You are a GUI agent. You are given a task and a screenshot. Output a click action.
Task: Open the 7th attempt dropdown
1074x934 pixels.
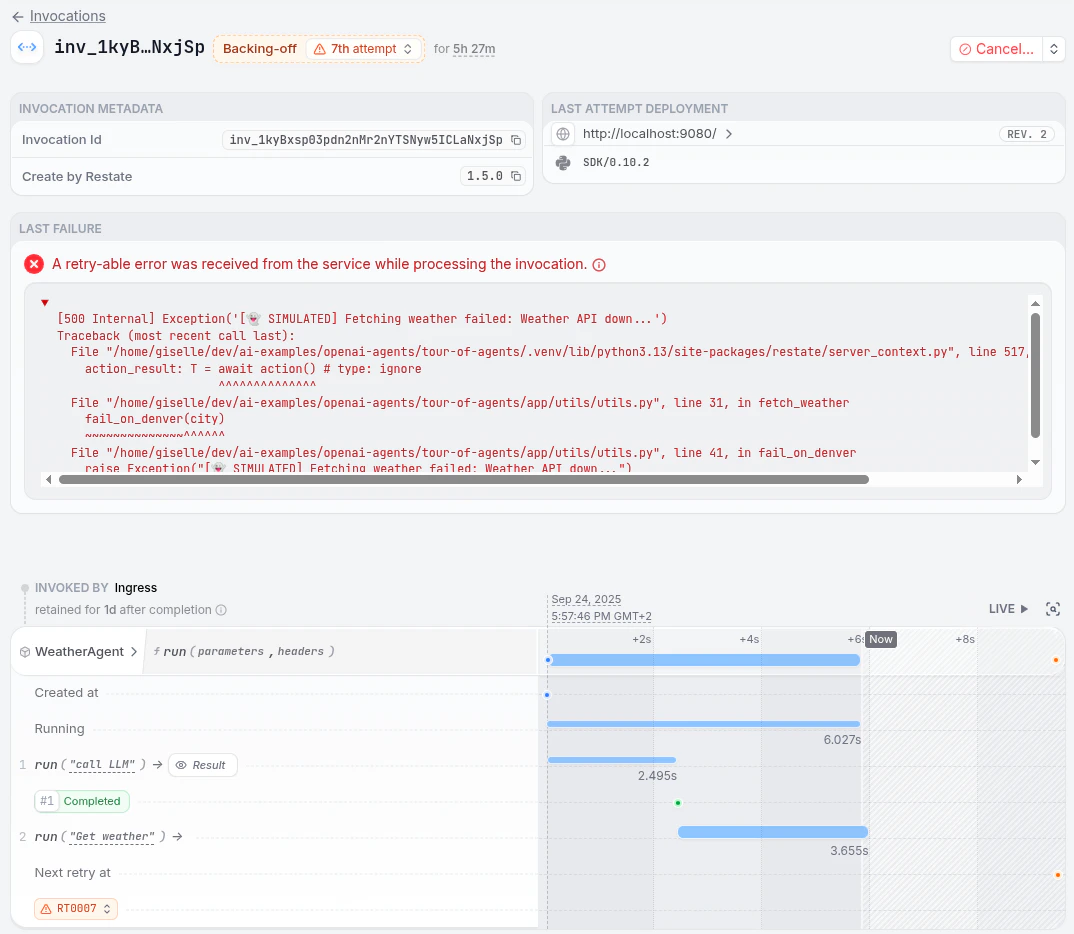(363, 49)
